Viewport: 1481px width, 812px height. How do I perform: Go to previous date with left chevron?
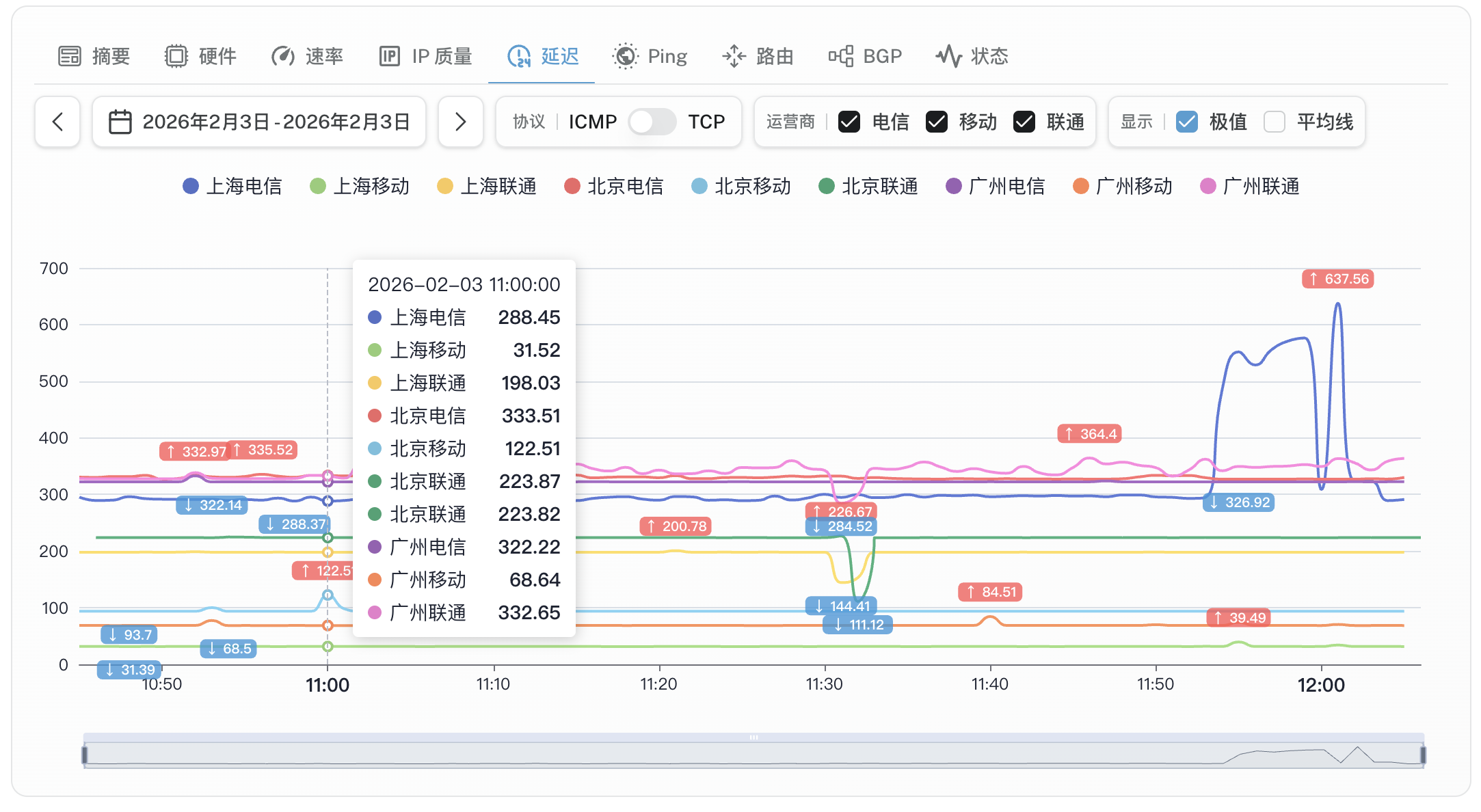pyautogui.click(x=57, y=122)
